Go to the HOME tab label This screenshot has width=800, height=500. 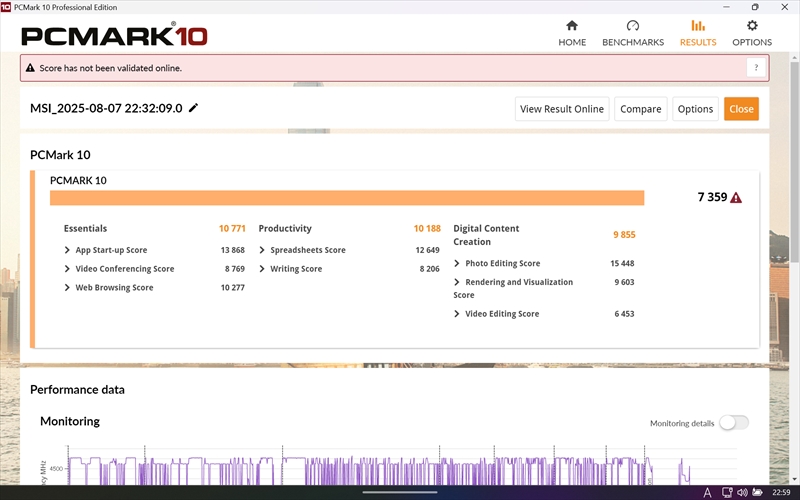(572, 42)
